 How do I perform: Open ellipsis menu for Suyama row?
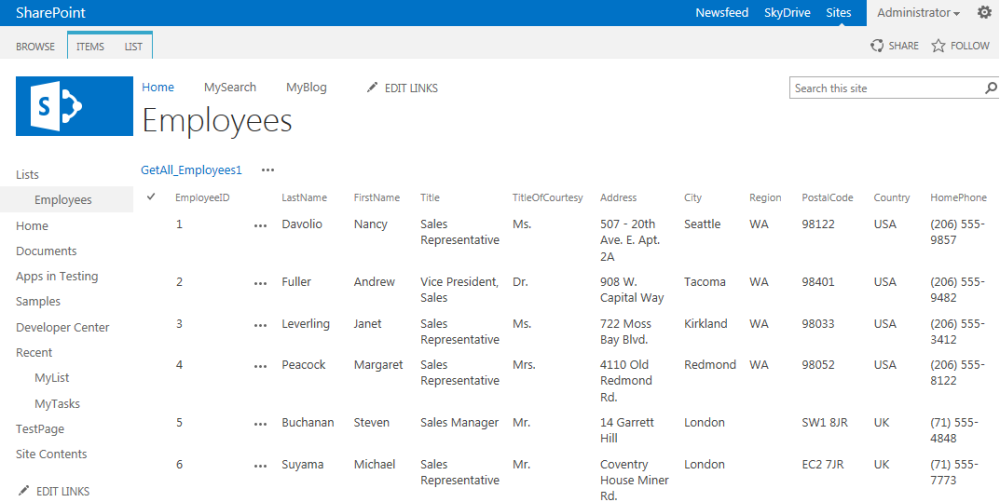coord(260,466)
